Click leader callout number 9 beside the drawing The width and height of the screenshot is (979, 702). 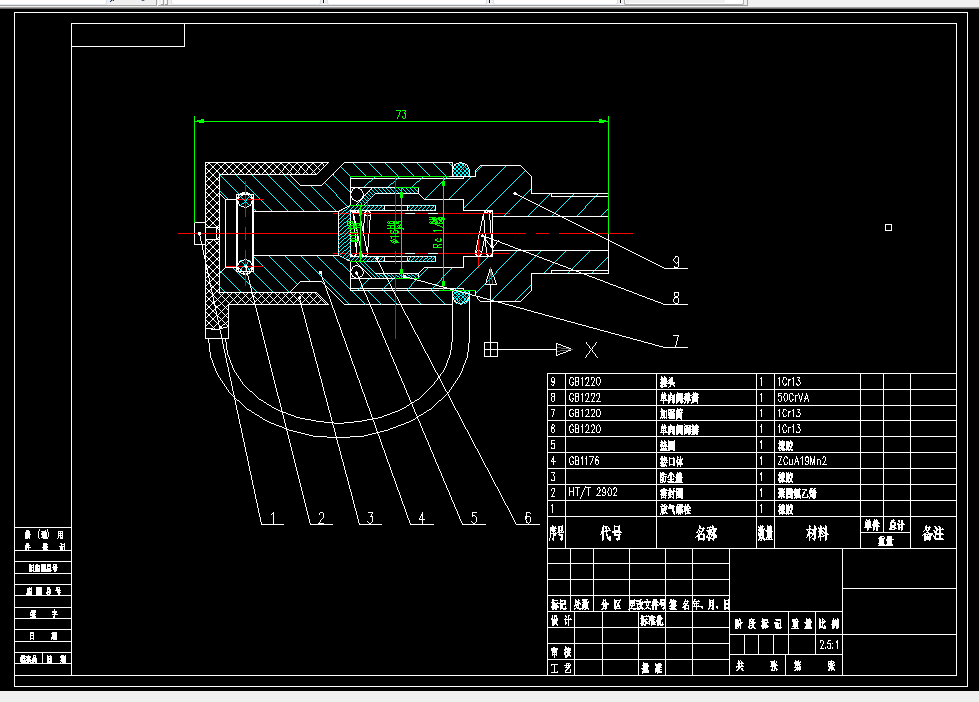click(x=676, y=262)
